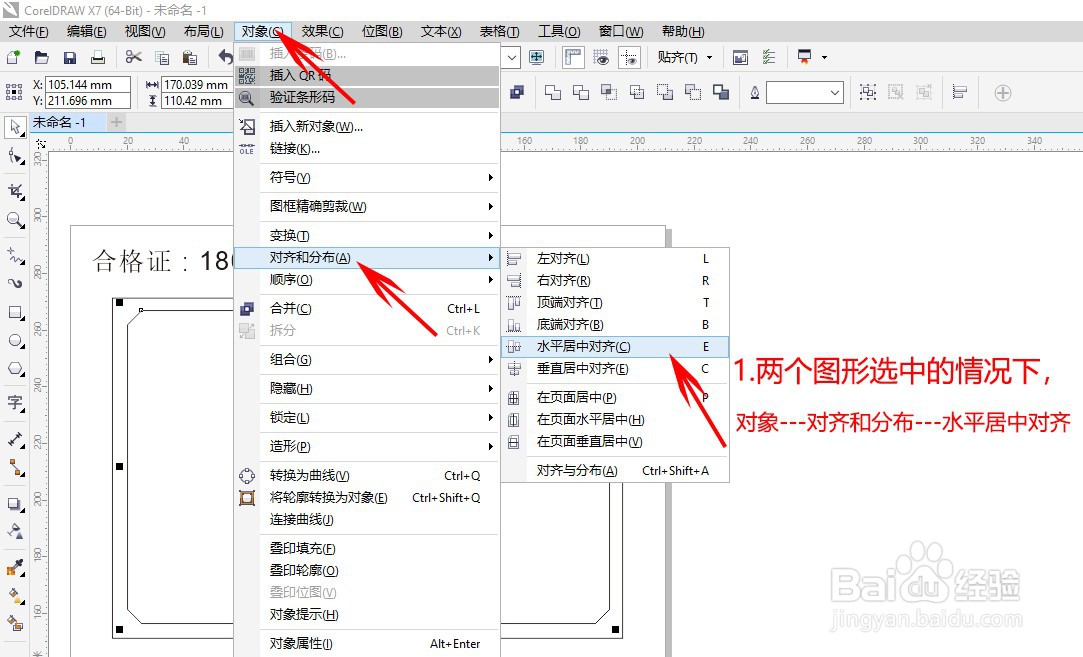Select the Interactive Fill tool
This screenshot has height=657, width=1083.
click(x=15, y=595)
